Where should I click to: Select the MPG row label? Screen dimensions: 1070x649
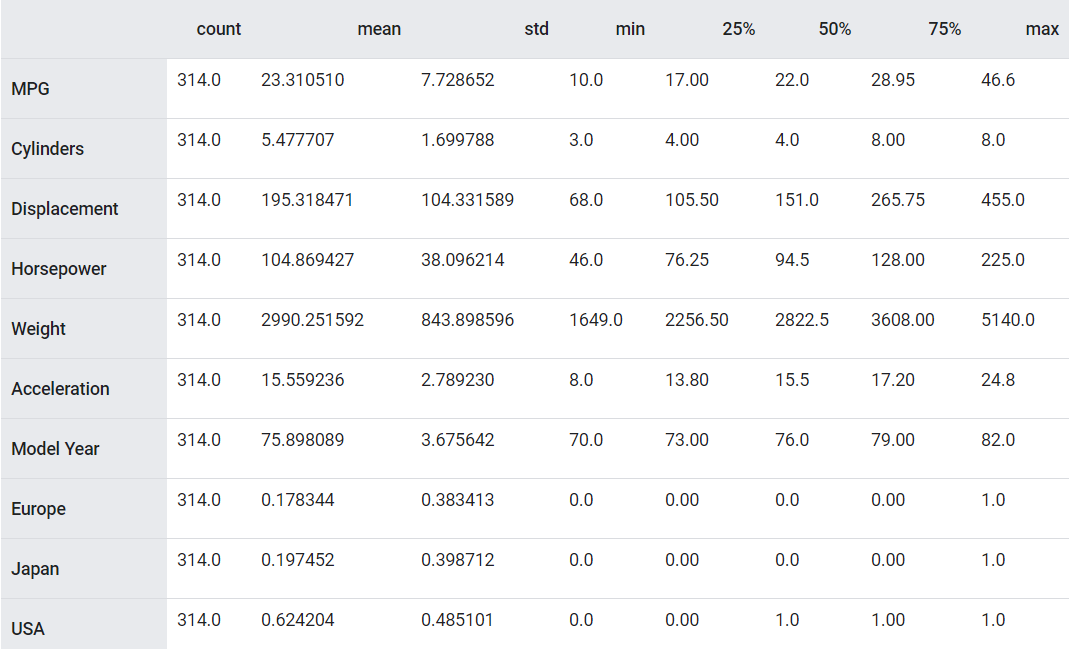30,89
